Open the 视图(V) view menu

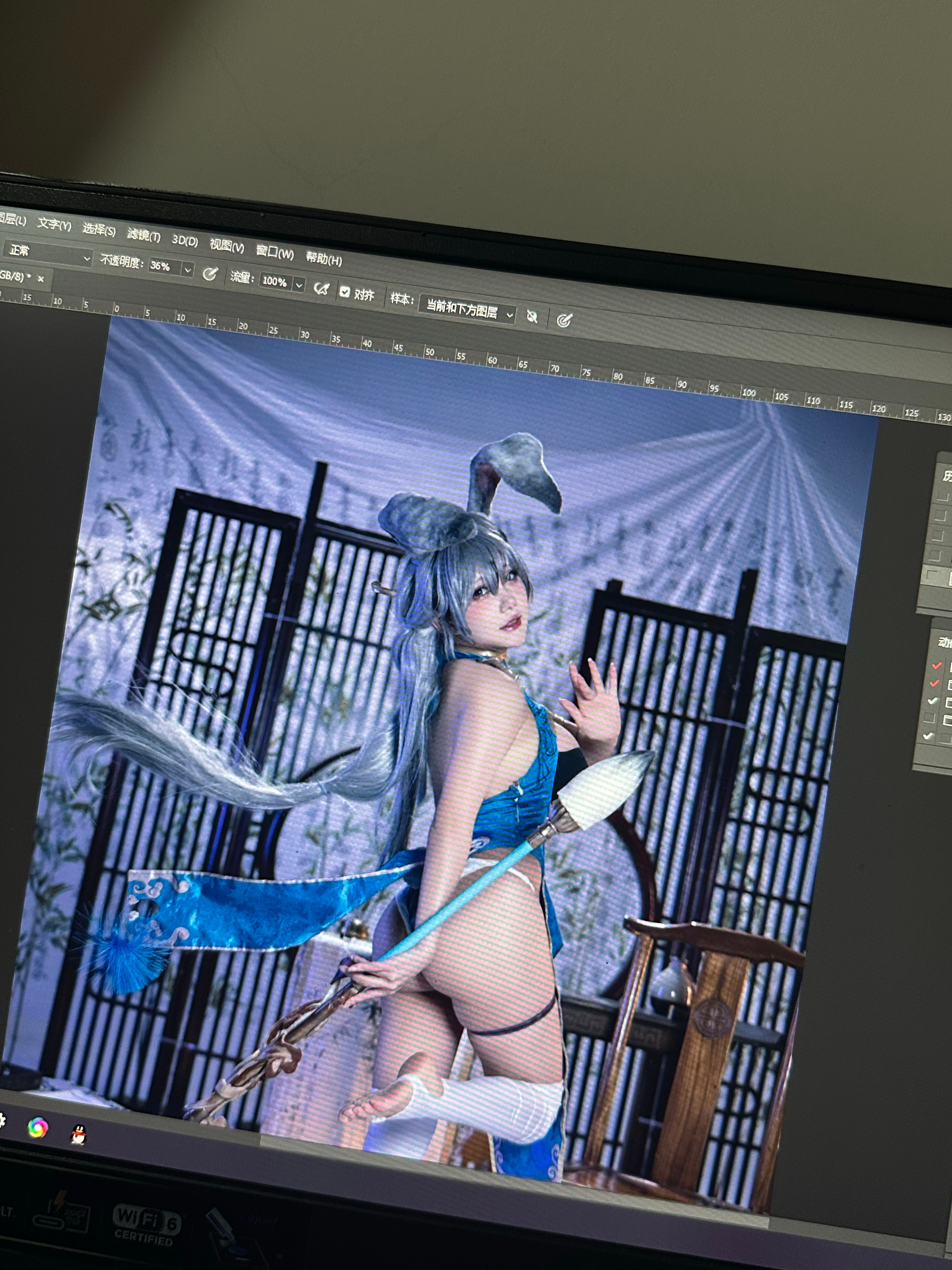pos(227,246)
